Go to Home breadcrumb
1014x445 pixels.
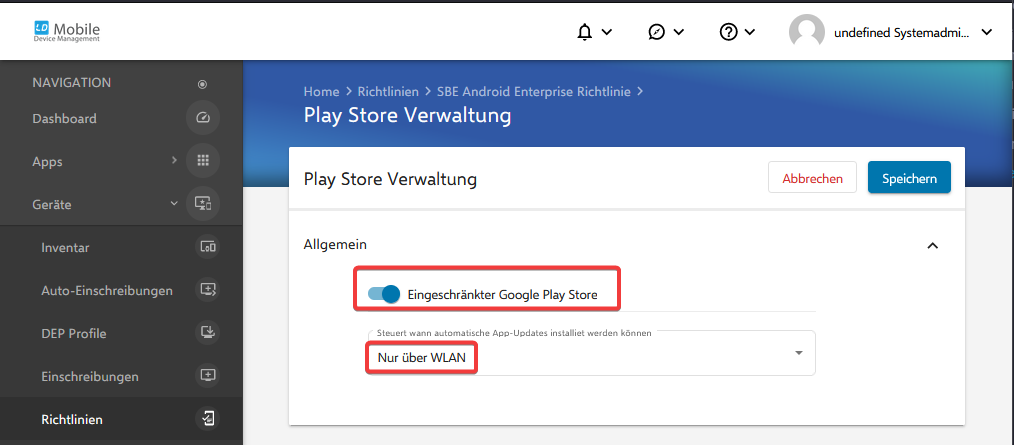click(x=321, y=91)
